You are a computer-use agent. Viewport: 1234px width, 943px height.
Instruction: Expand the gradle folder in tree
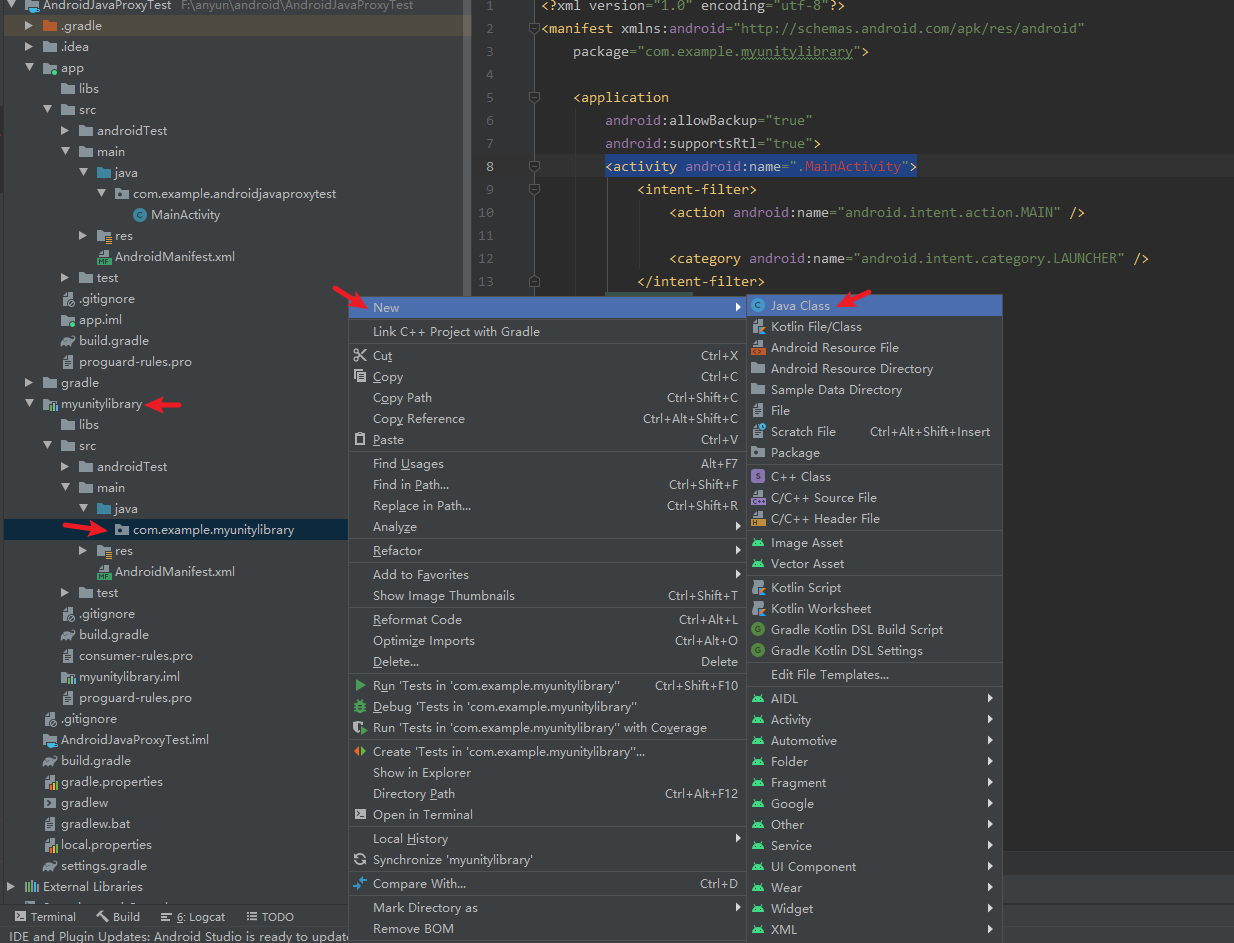pos(30,383)
